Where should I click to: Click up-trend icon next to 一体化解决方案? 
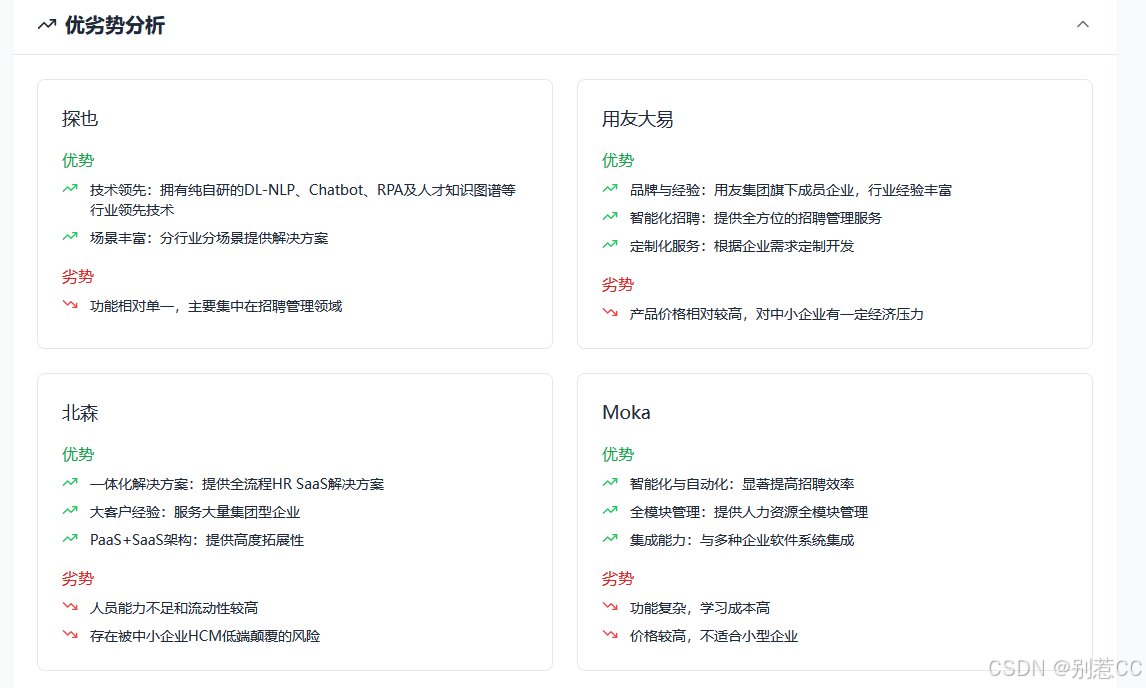click(70, 483)
